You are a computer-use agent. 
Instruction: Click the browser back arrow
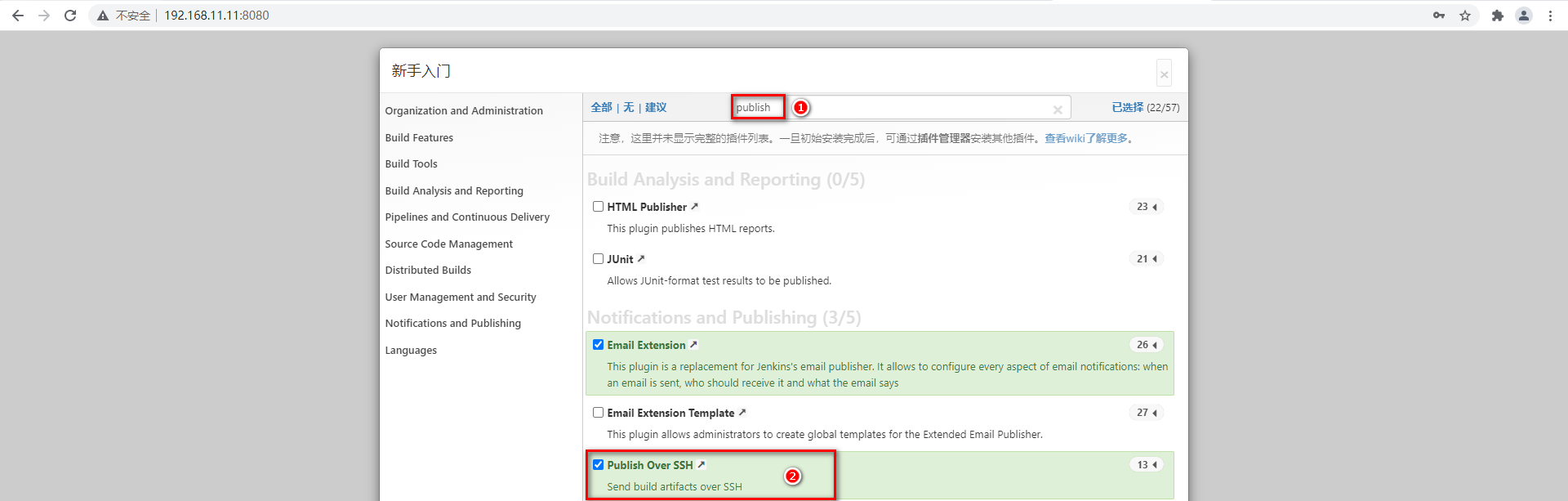pos(18,16)
